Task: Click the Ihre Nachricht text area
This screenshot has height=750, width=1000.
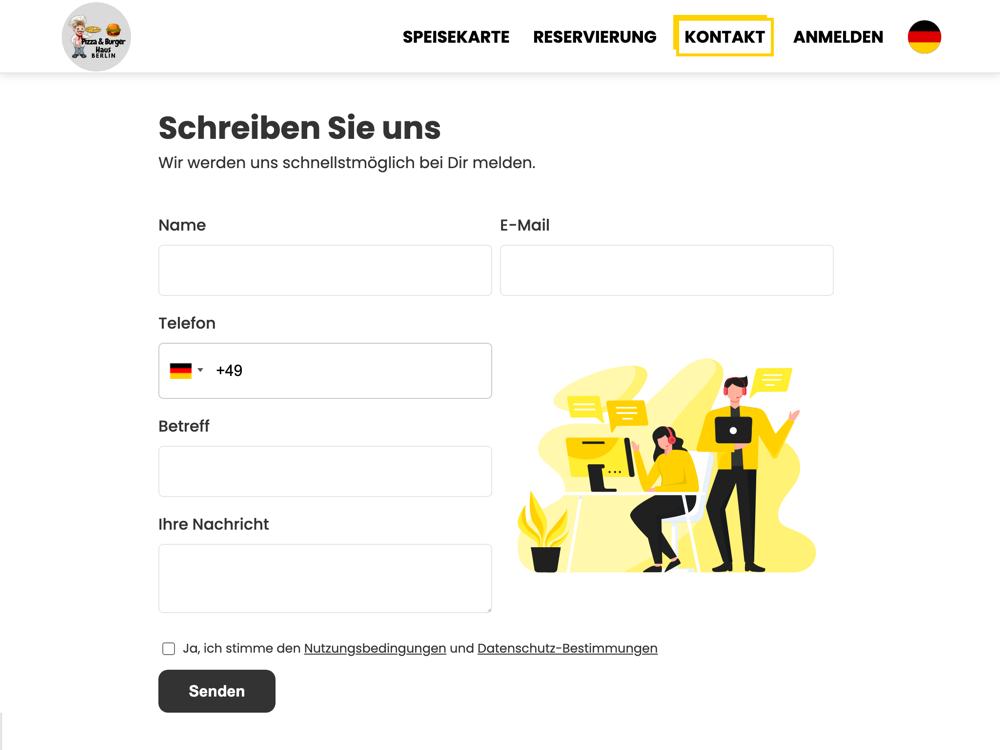Action: (x=325, y=578)
